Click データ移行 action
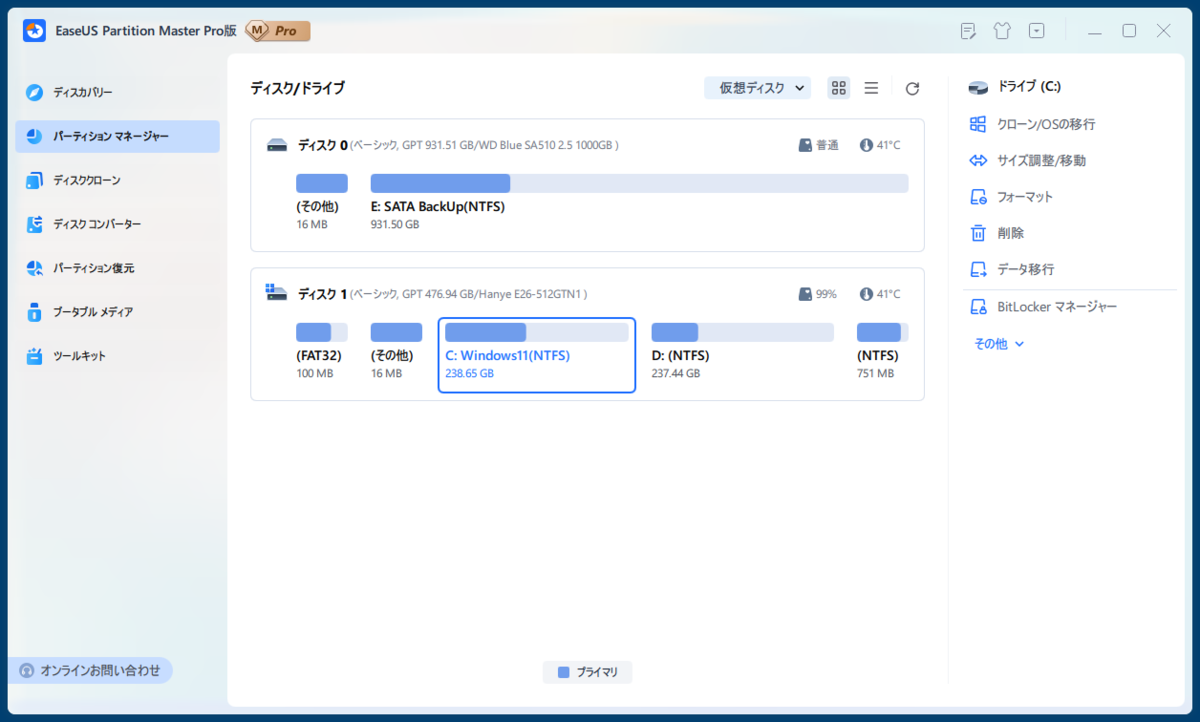The height and width of the screenshot is (722, 1200). click(x=1011, y=269)
